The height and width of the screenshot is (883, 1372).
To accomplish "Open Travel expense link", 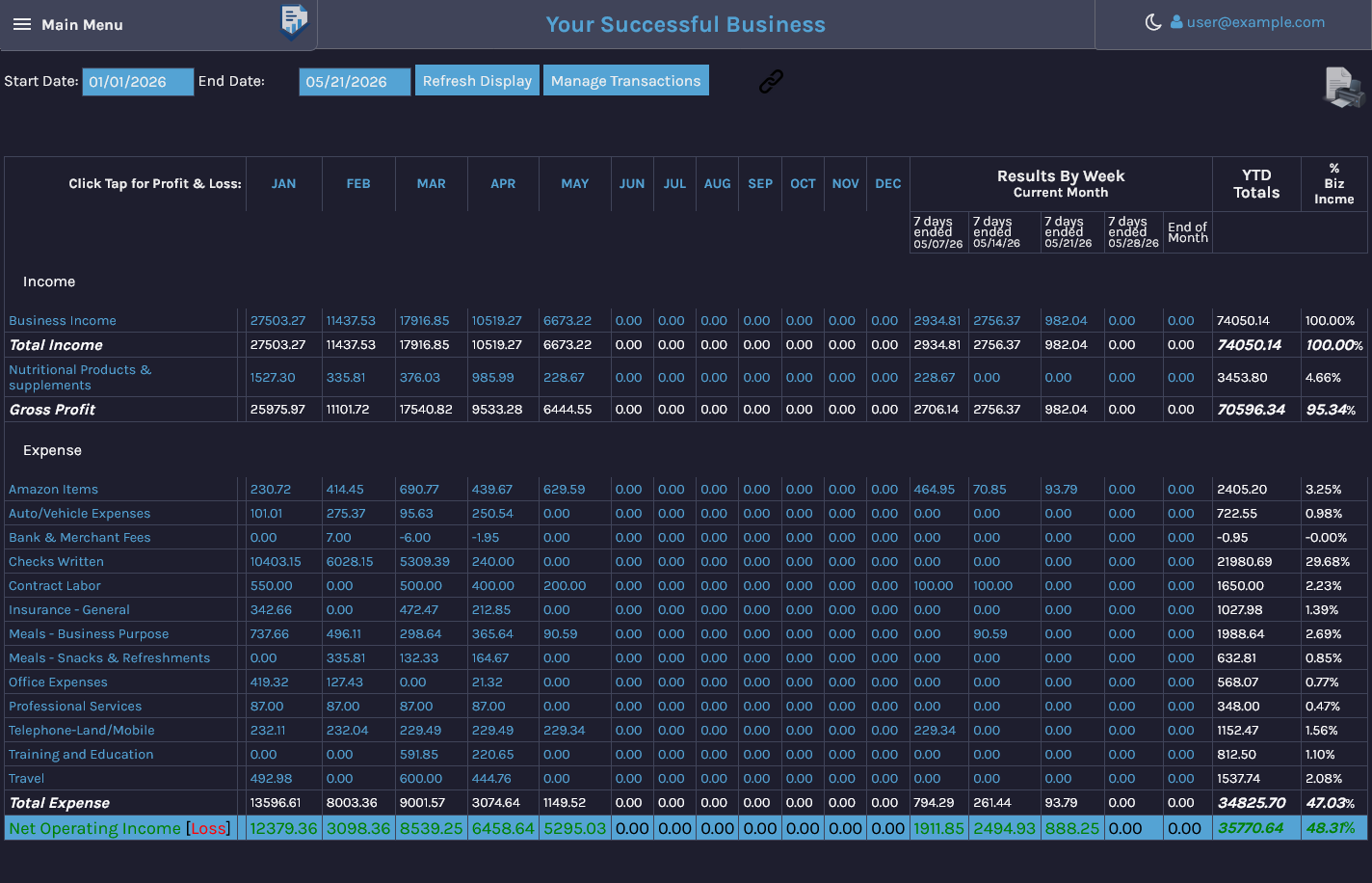I will 26,779.
